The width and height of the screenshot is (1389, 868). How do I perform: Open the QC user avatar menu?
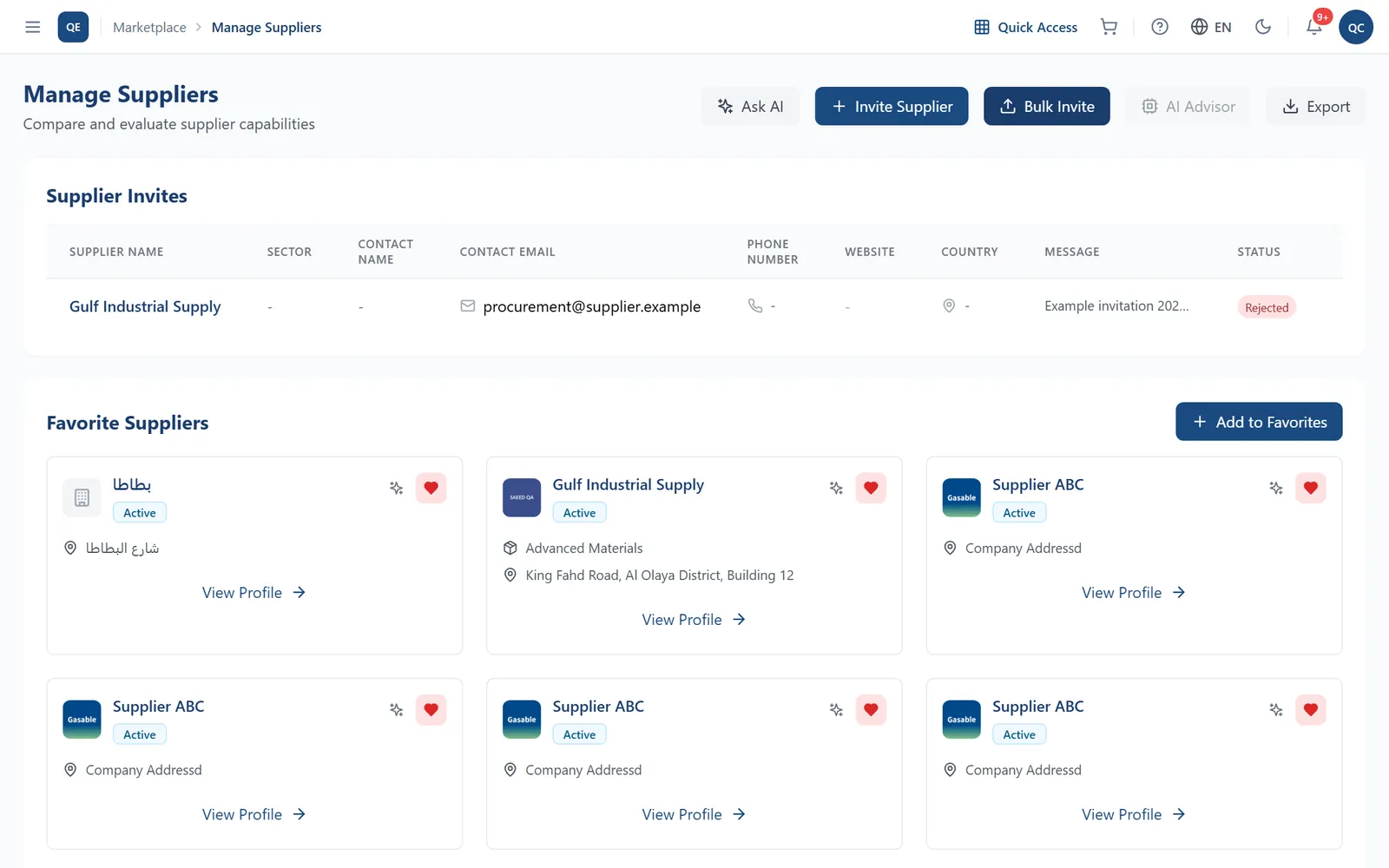(x=1356, y=27)
